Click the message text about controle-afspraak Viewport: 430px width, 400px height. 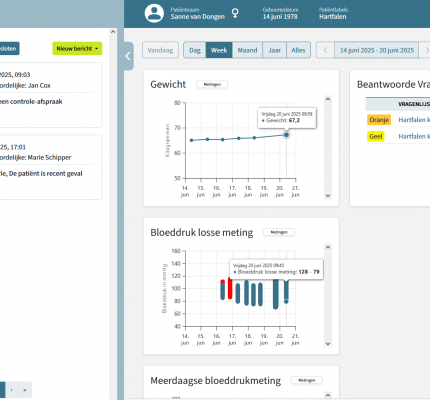coord(31,102)
